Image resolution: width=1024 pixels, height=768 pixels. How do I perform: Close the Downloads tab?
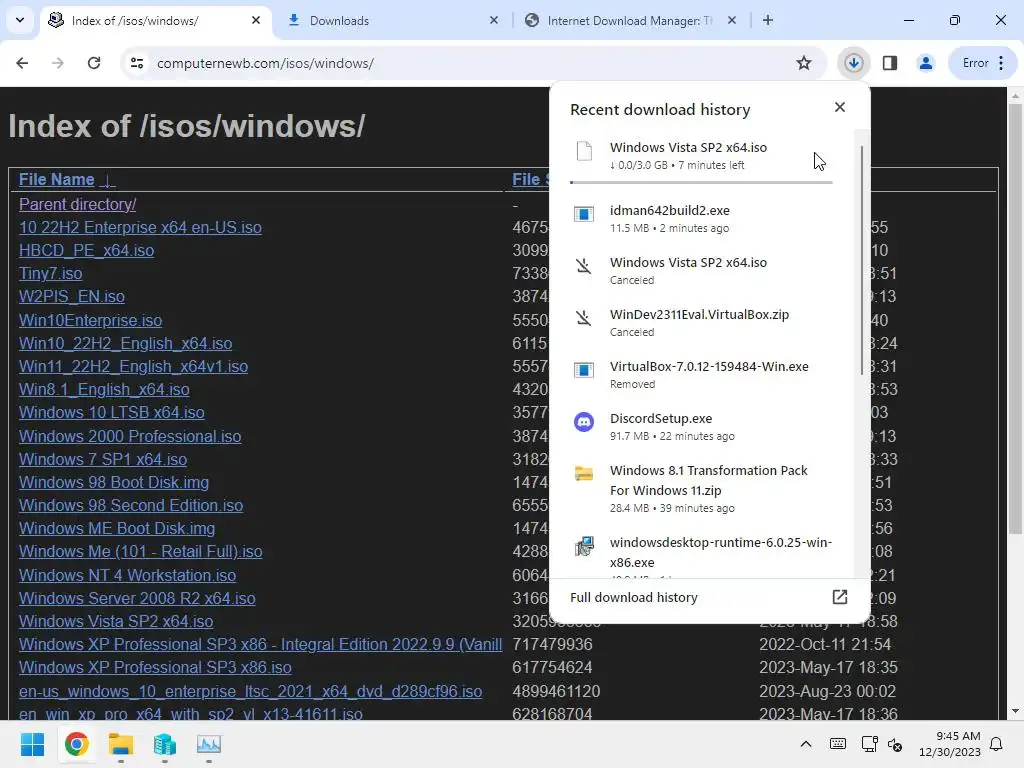(x=494, y=20)
